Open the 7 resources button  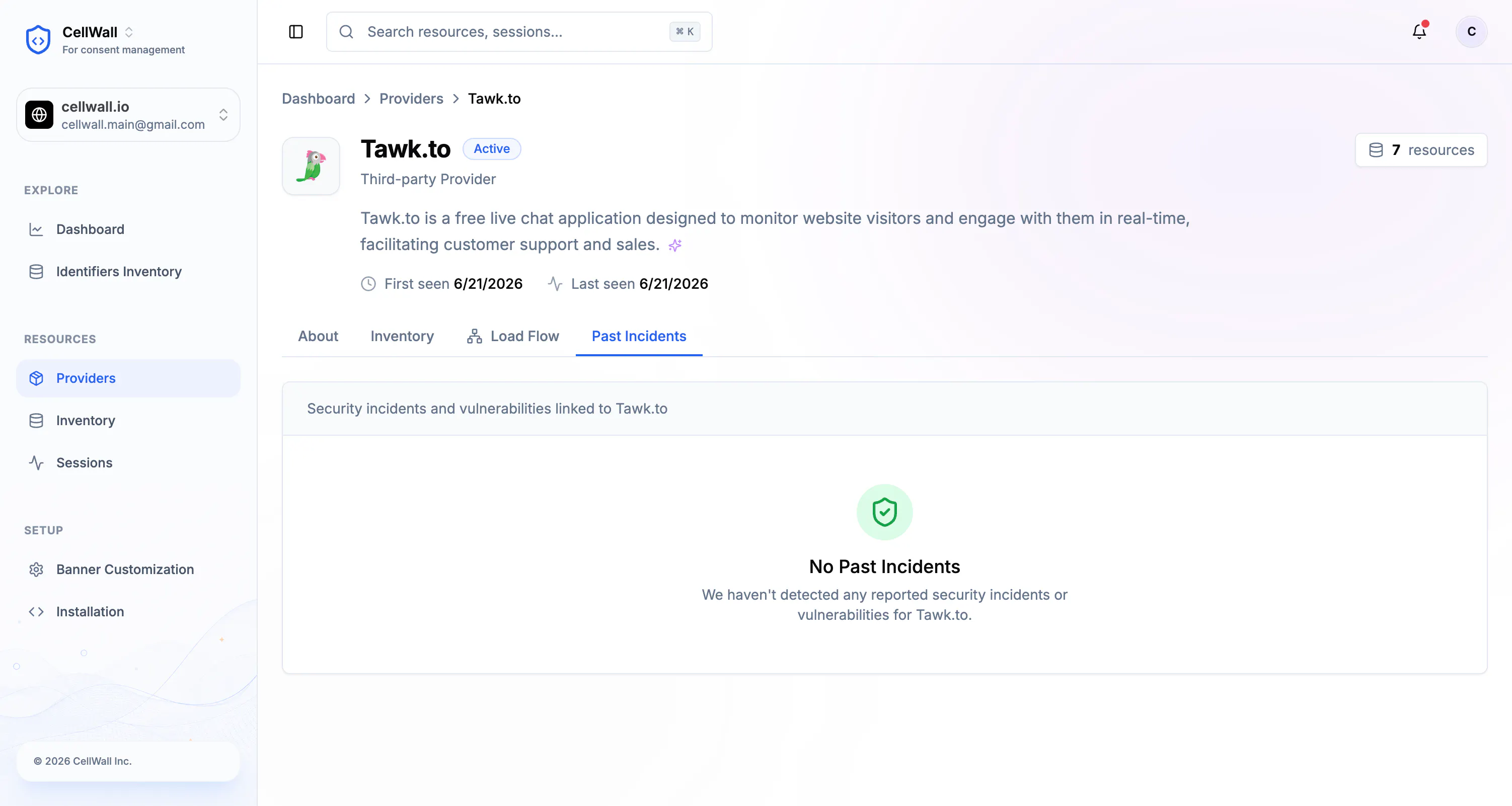tap(1421, 150)
